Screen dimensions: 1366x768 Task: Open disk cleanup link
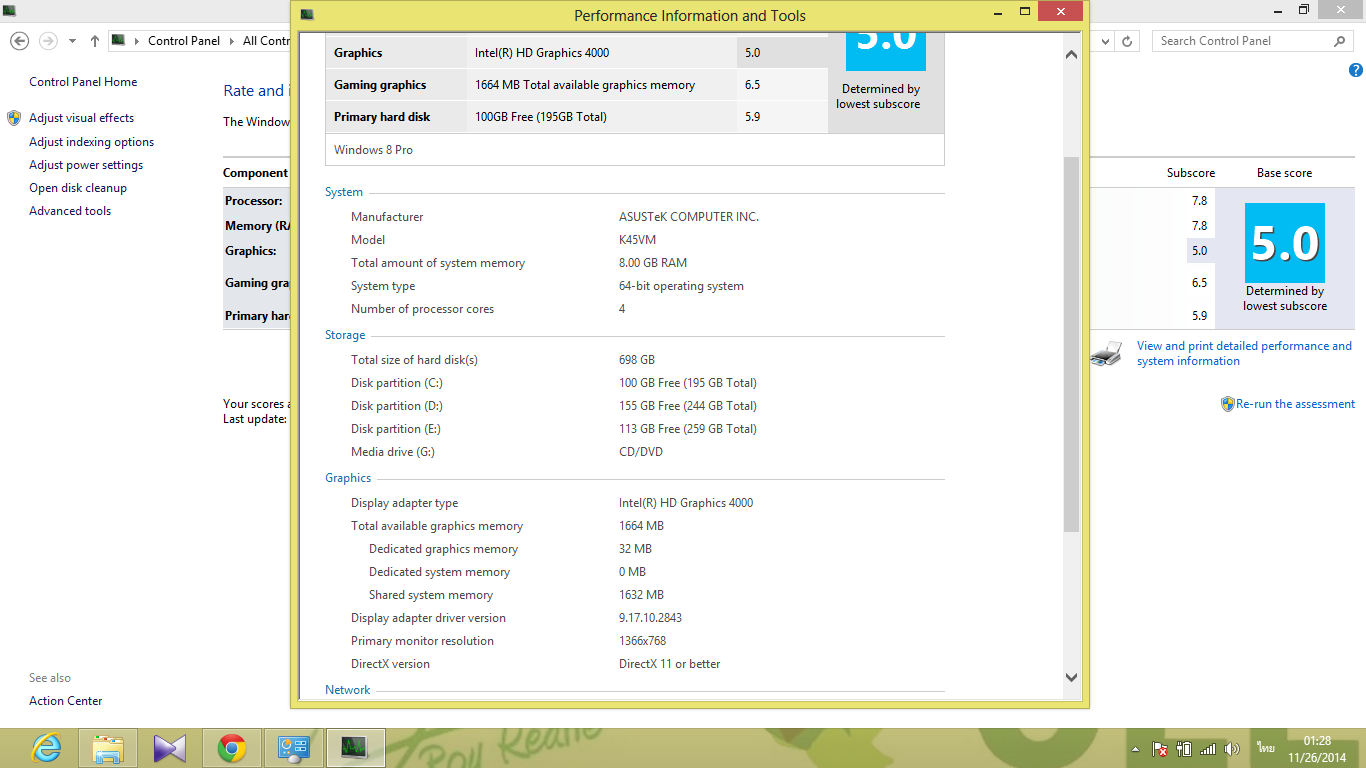(78, 188)
